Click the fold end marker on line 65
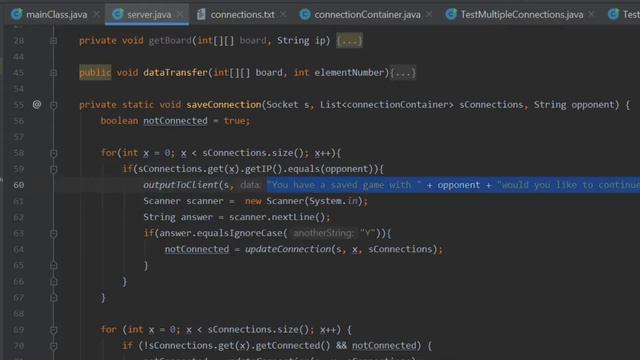Image resolution: width=640 pixels, height=360 pixels. pos(53,265)
